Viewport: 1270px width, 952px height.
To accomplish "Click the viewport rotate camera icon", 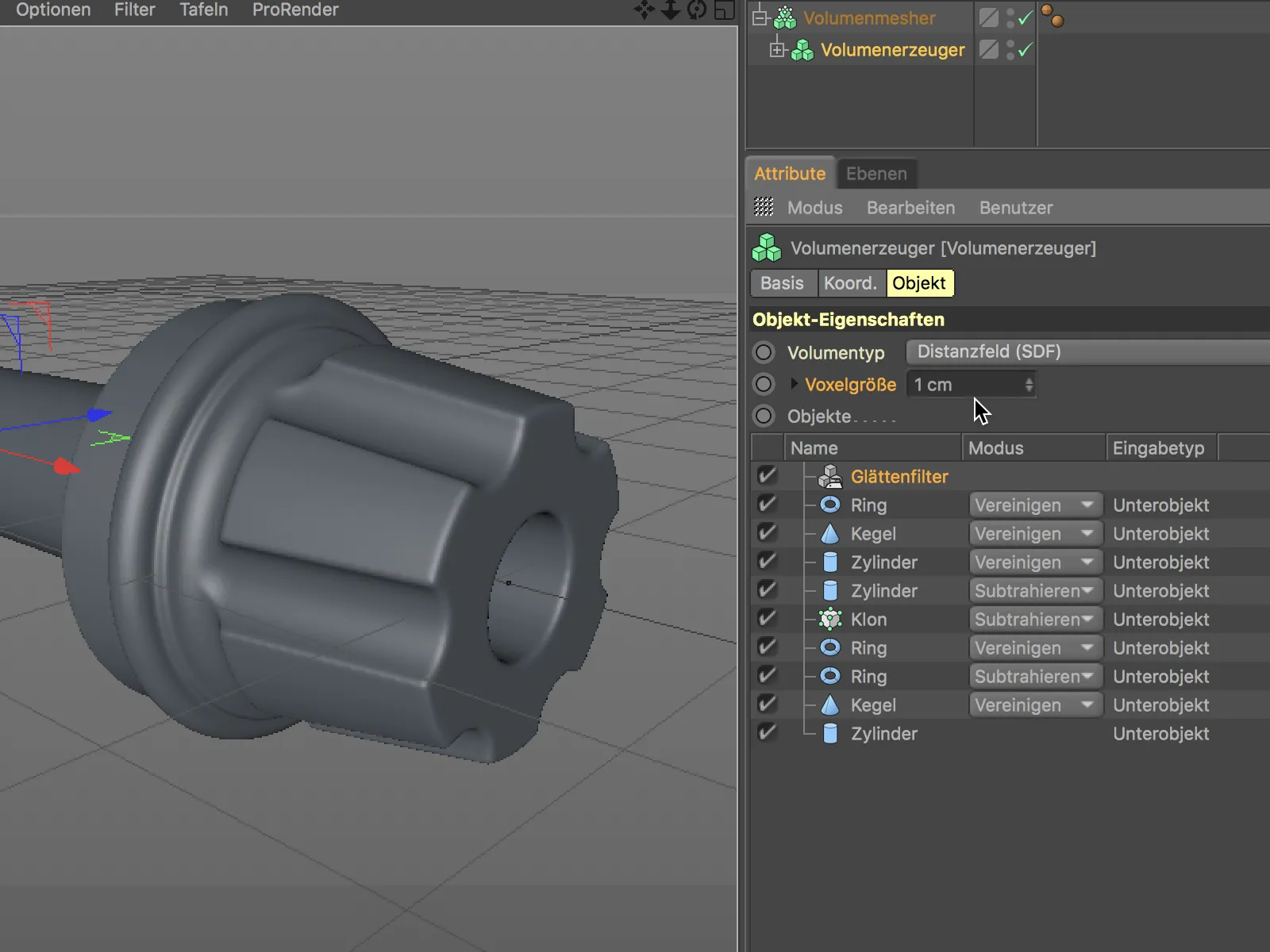I will coord(697,10).
